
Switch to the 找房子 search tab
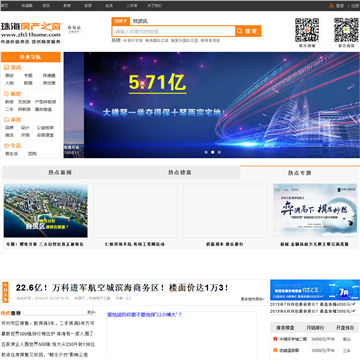pos(121,21)
